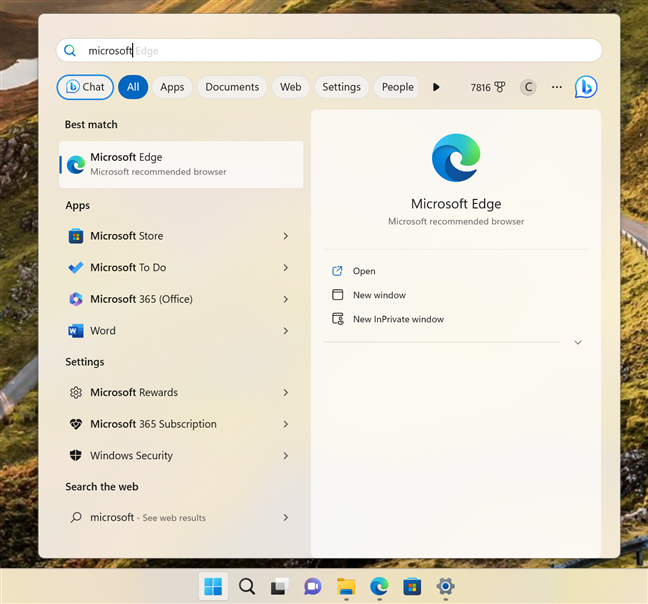This screenshot has width=648, height=604.
Task: Click the Word app icon
Action: coord(76,331)
